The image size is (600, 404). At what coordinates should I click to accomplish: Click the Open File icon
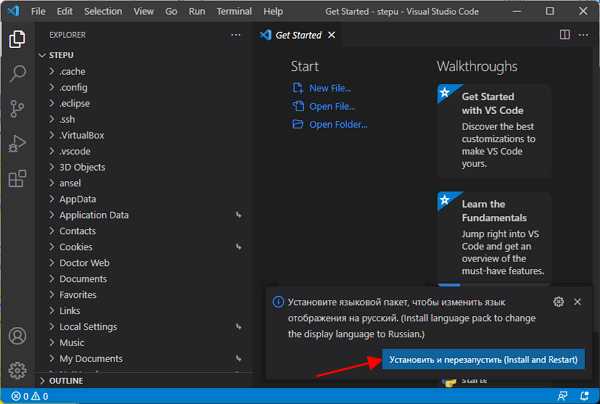pos(298,106)
